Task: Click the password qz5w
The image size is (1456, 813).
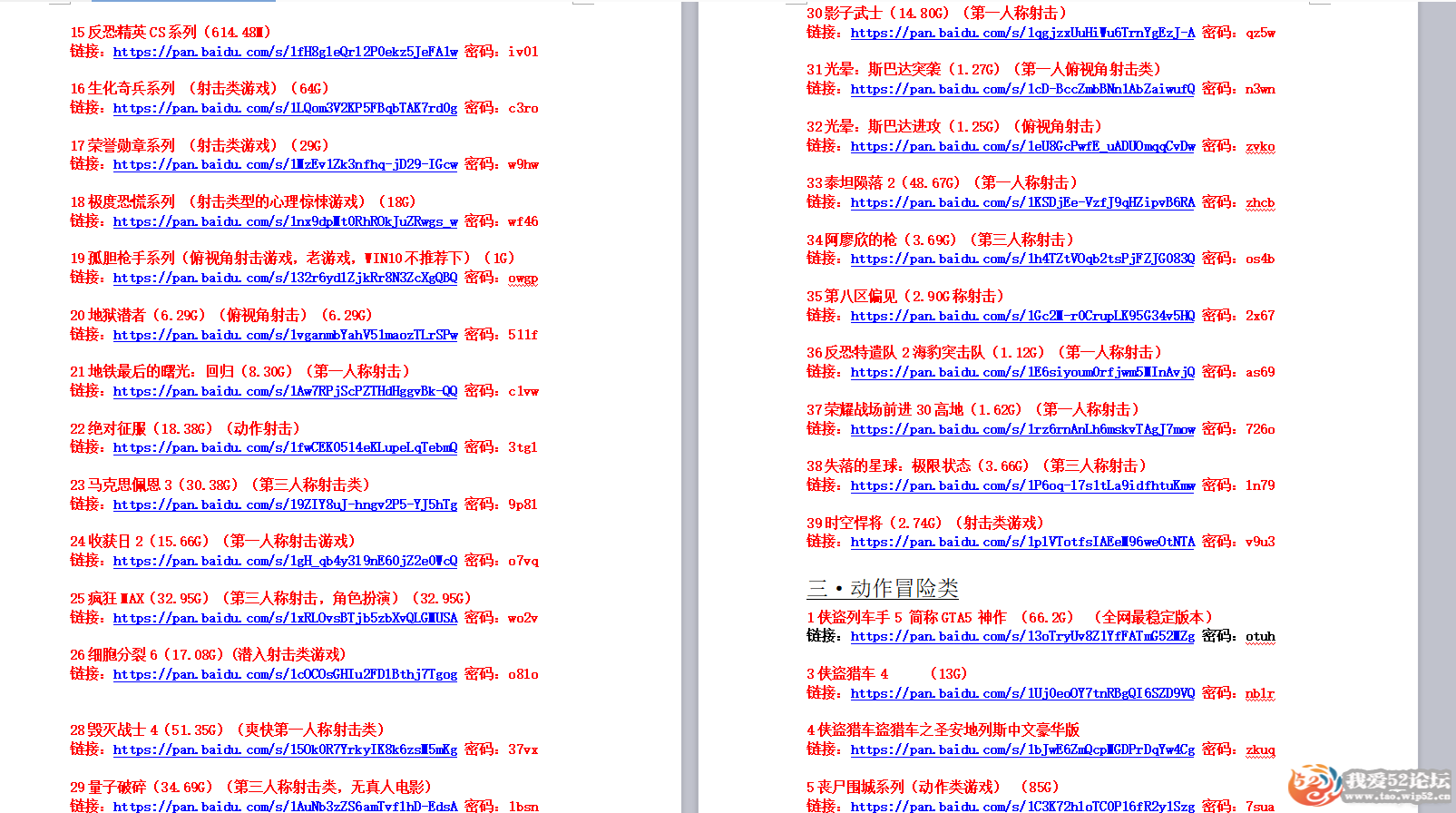Action: point(1260,34)
